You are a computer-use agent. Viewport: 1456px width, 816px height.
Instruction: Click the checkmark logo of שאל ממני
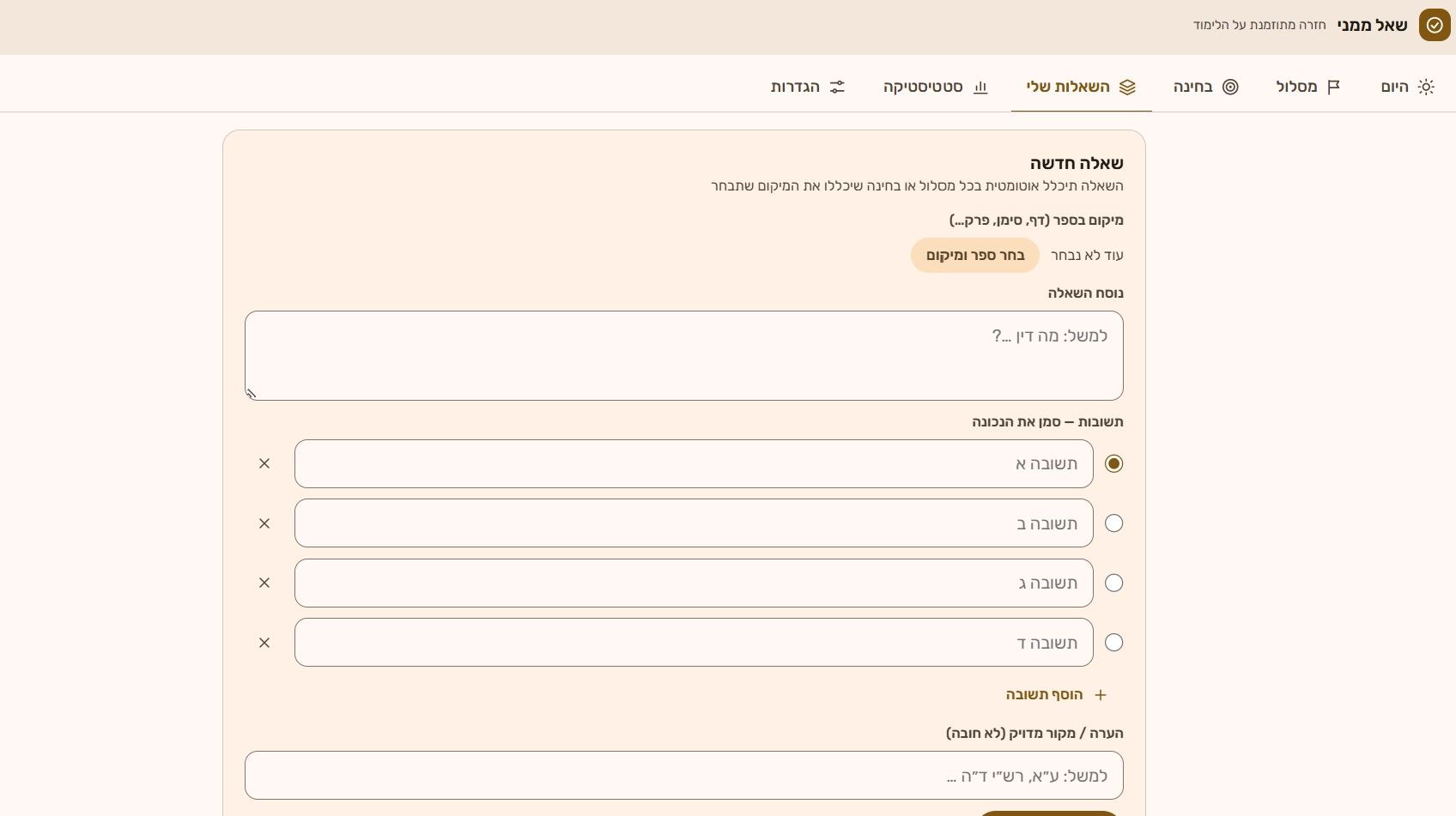(1435, 26)
